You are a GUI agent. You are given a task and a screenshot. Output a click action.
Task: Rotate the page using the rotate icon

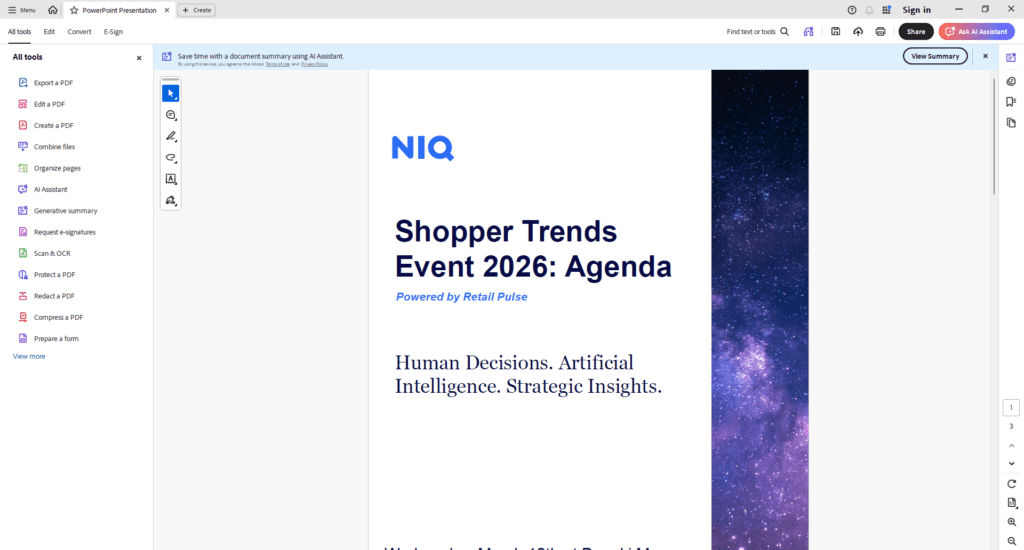point(1011,483)
